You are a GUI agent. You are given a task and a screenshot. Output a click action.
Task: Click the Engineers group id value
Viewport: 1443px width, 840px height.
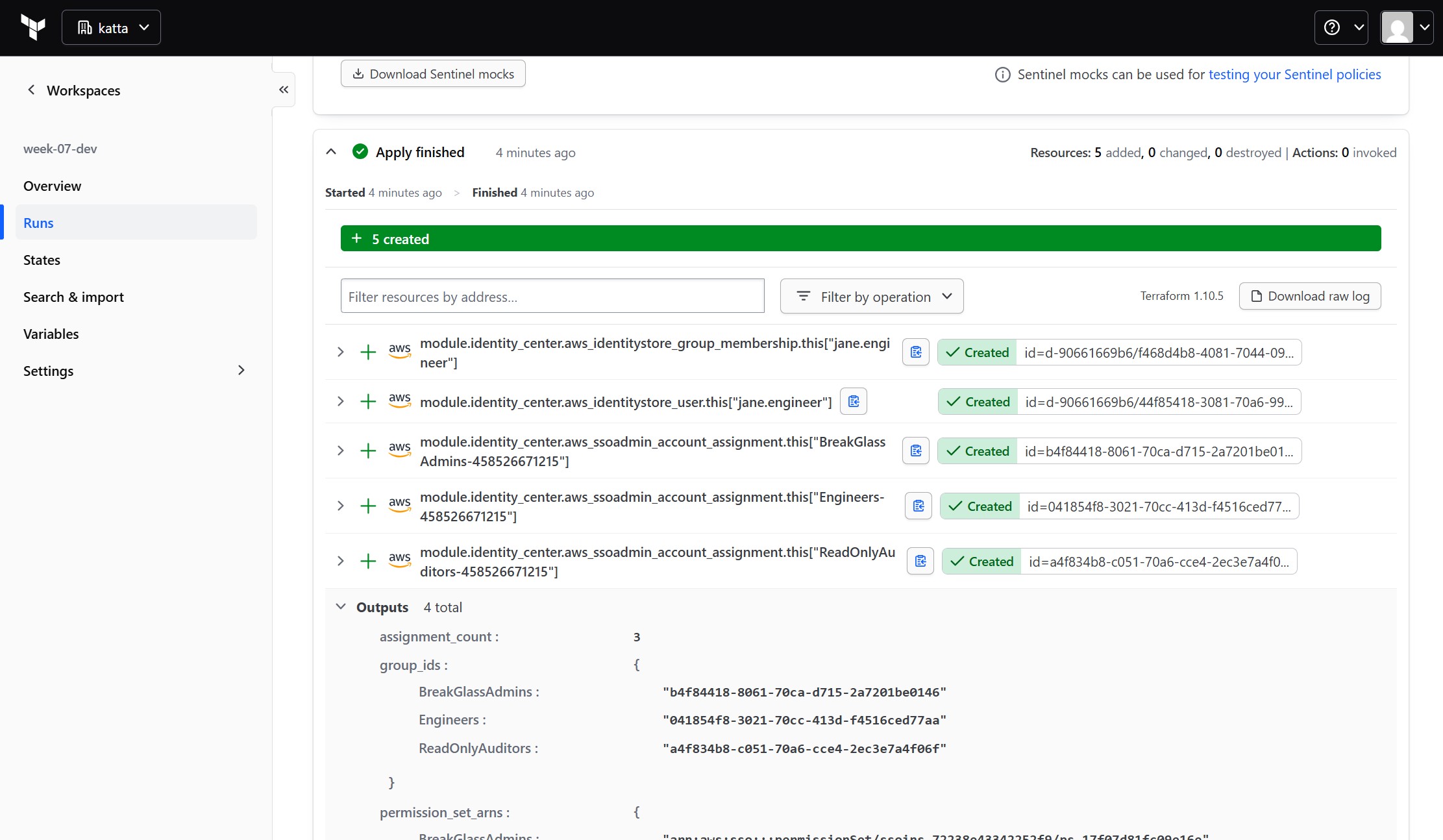pos(804,721)
